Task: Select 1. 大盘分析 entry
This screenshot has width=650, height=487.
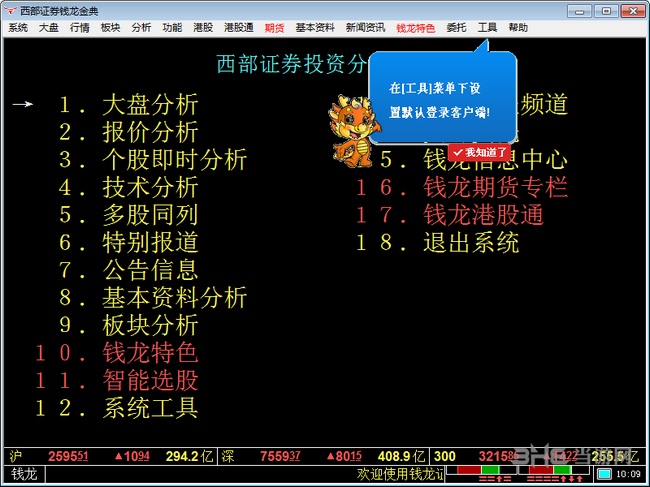Action: point(129,104)
